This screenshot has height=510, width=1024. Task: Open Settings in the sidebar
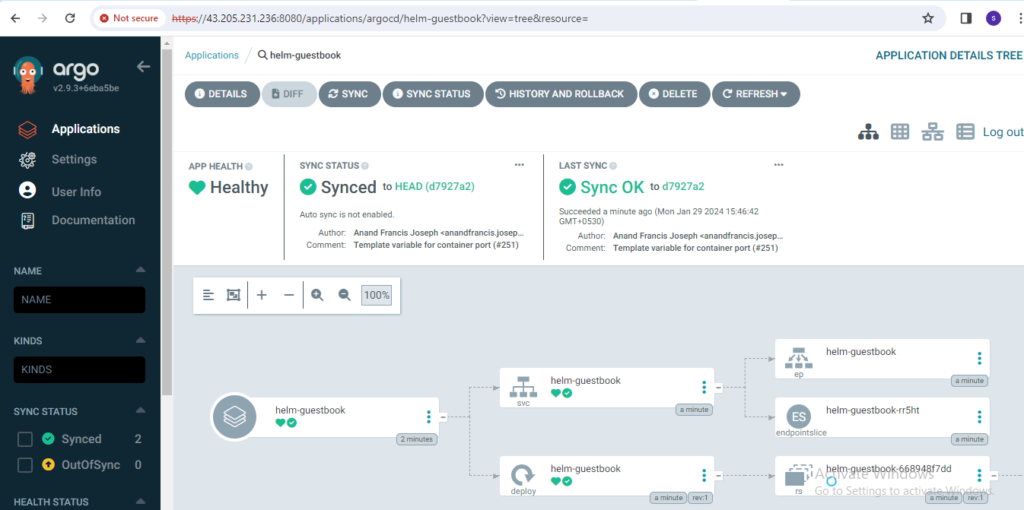(x=74, y=159)
